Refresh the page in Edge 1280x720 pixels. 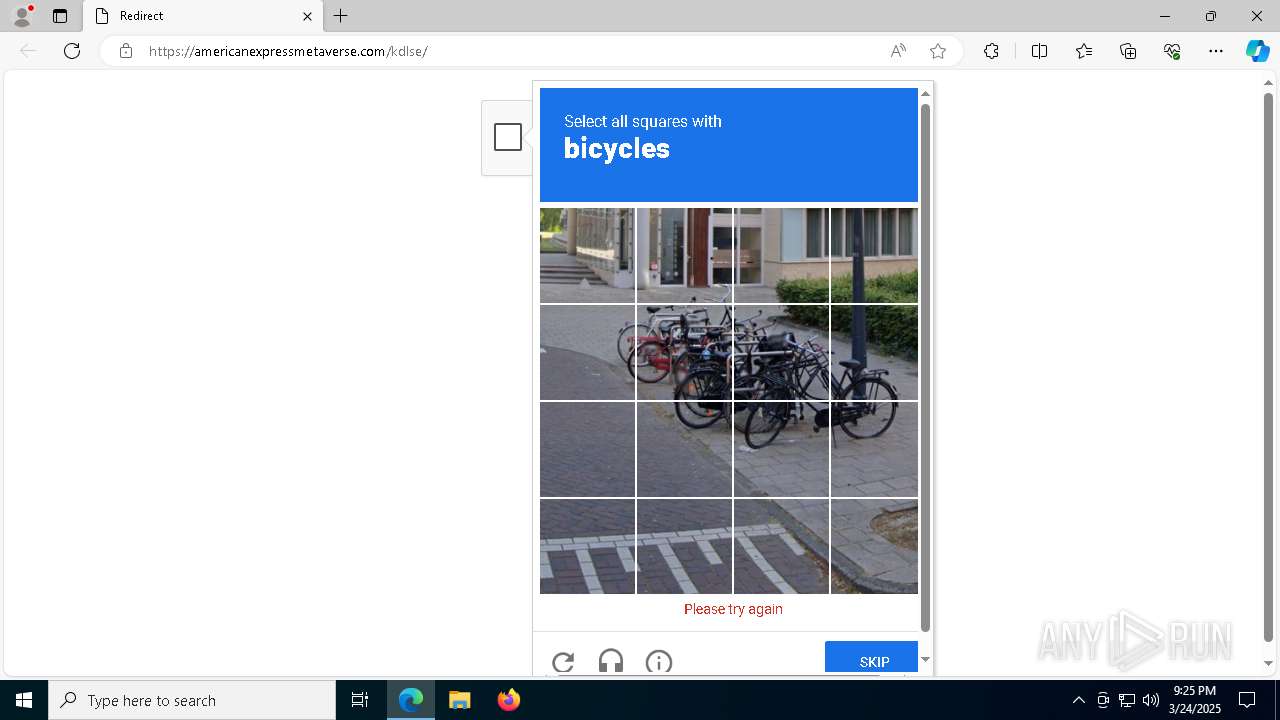72,51
